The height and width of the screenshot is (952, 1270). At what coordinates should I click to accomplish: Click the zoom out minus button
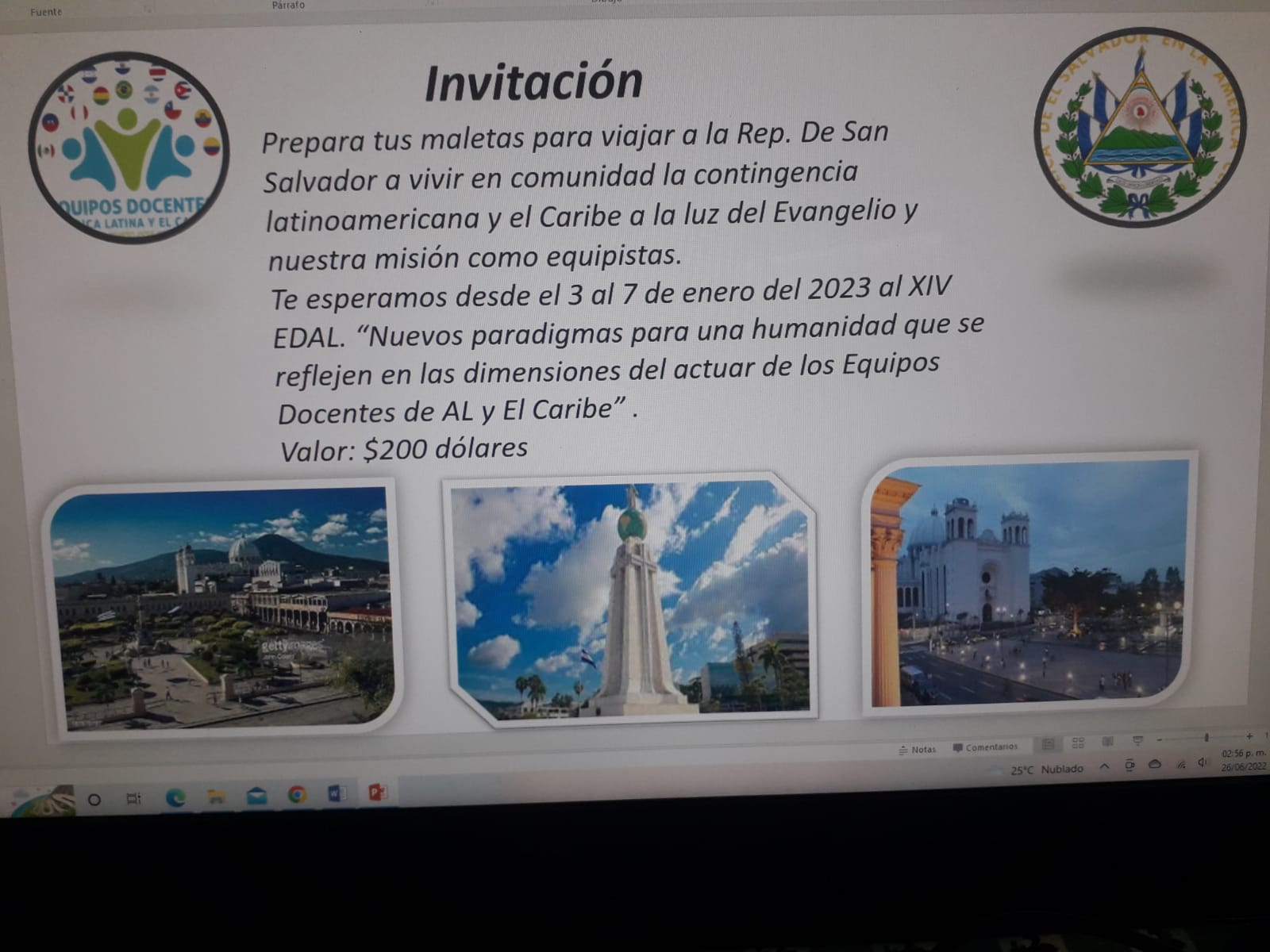[1160, 739]
